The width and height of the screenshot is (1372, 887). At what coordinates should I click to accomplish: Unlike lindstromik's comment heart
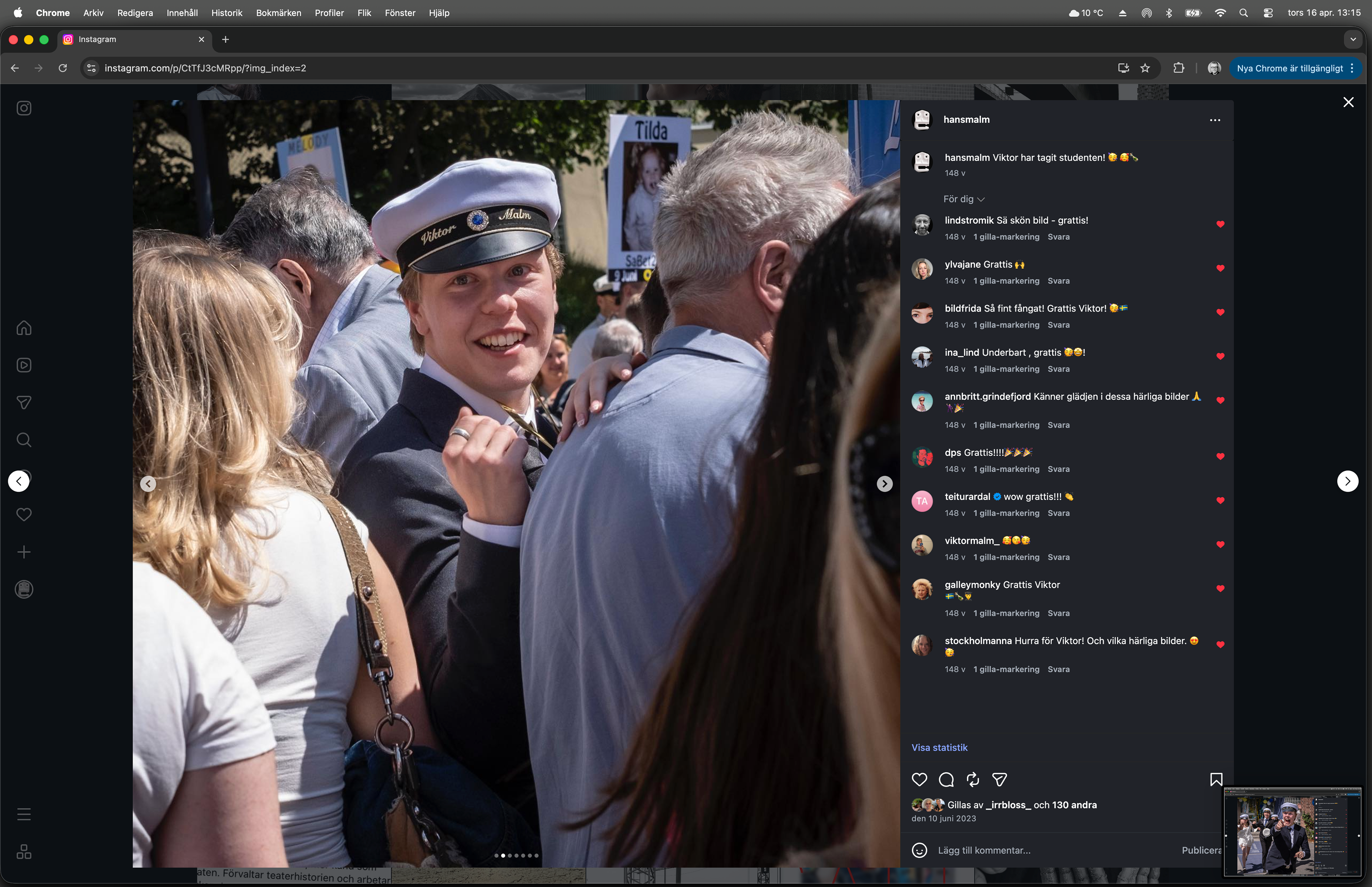pyautogui.click(x=1220, y=225)
